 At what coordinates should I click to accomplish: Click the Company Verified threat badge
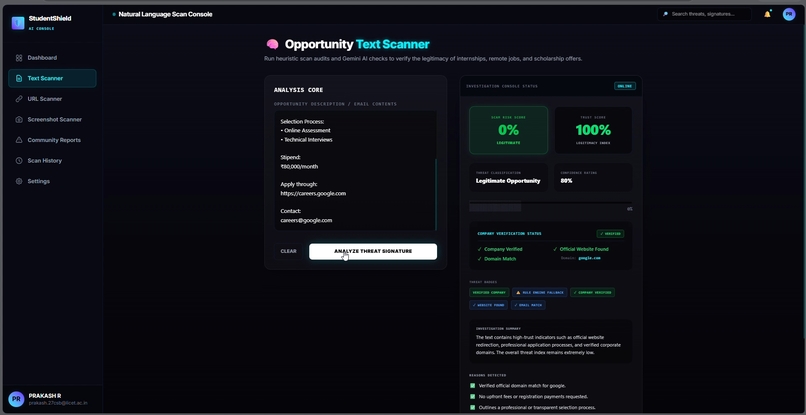[592, 292]
